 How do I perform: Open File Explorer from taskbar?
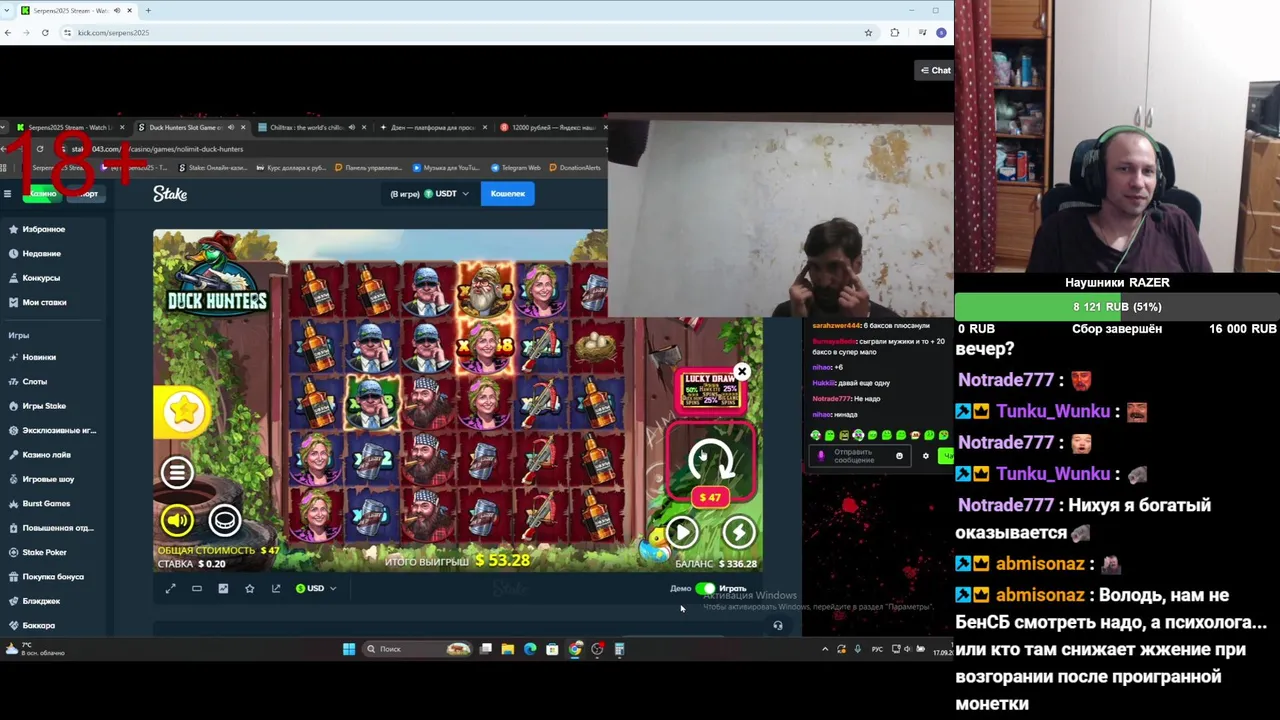508,649
